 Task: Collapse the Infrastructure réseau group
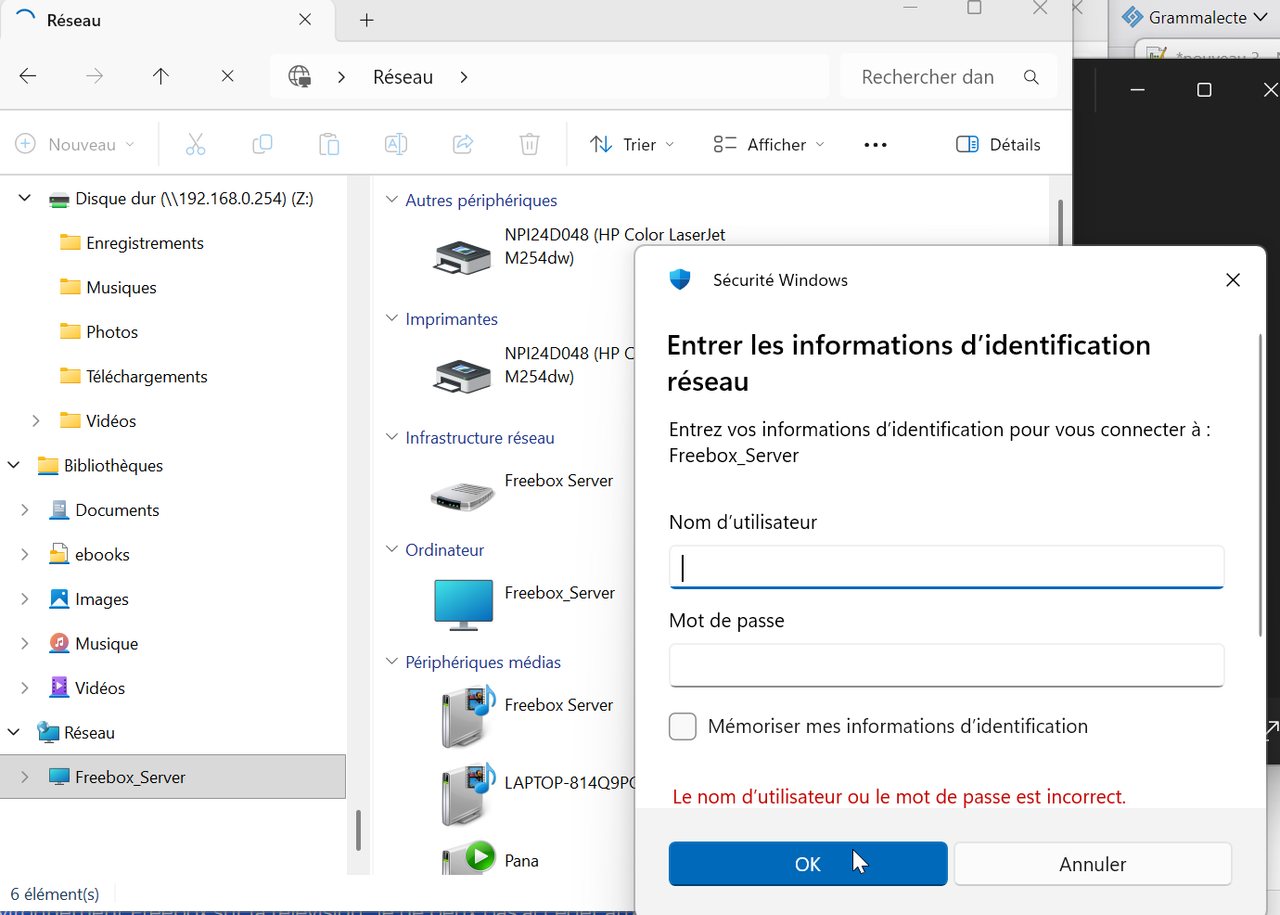pos(392,438)
